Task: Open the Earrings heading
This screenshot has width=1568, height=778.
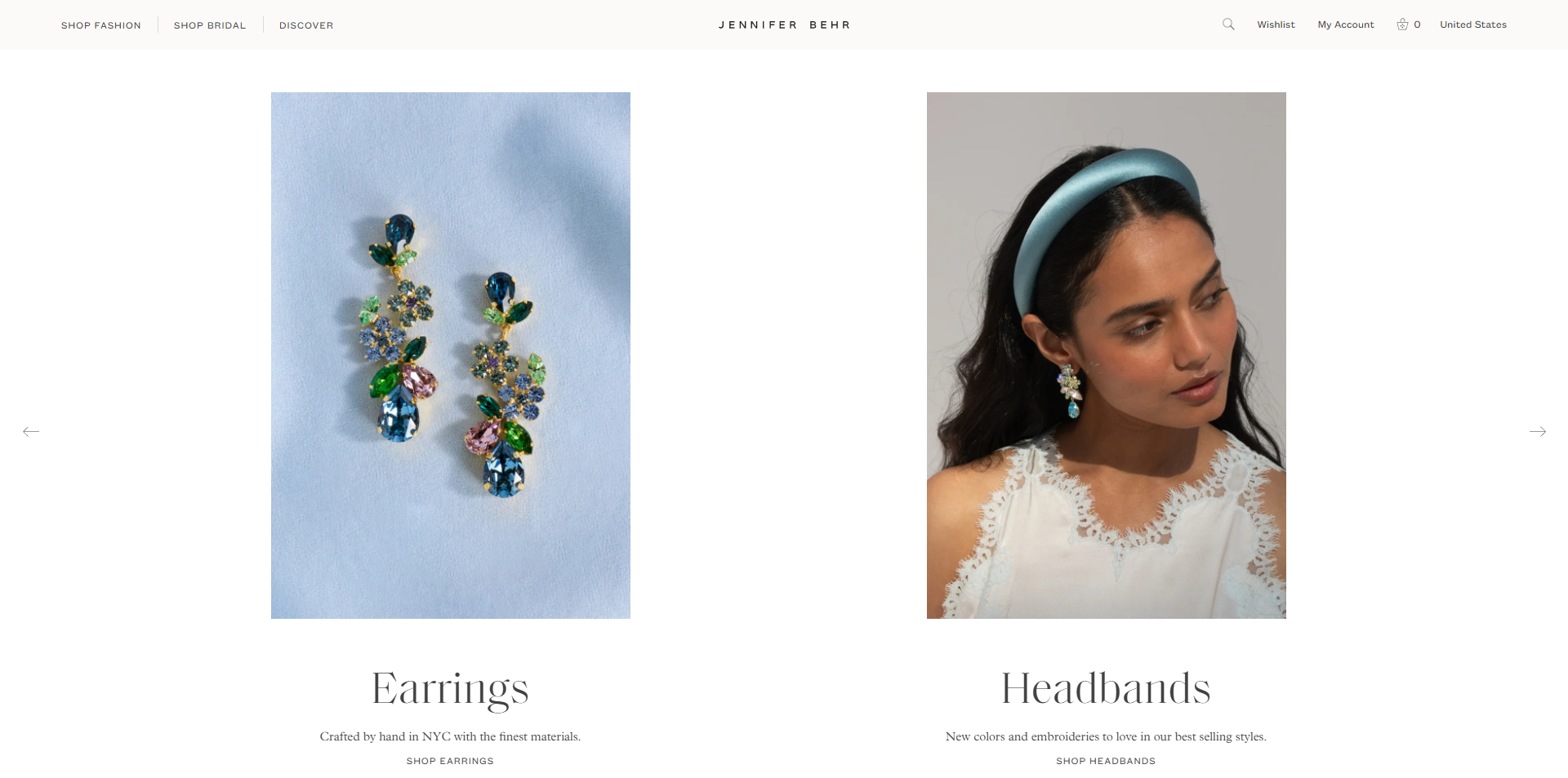Action: [x=450, y=689]
